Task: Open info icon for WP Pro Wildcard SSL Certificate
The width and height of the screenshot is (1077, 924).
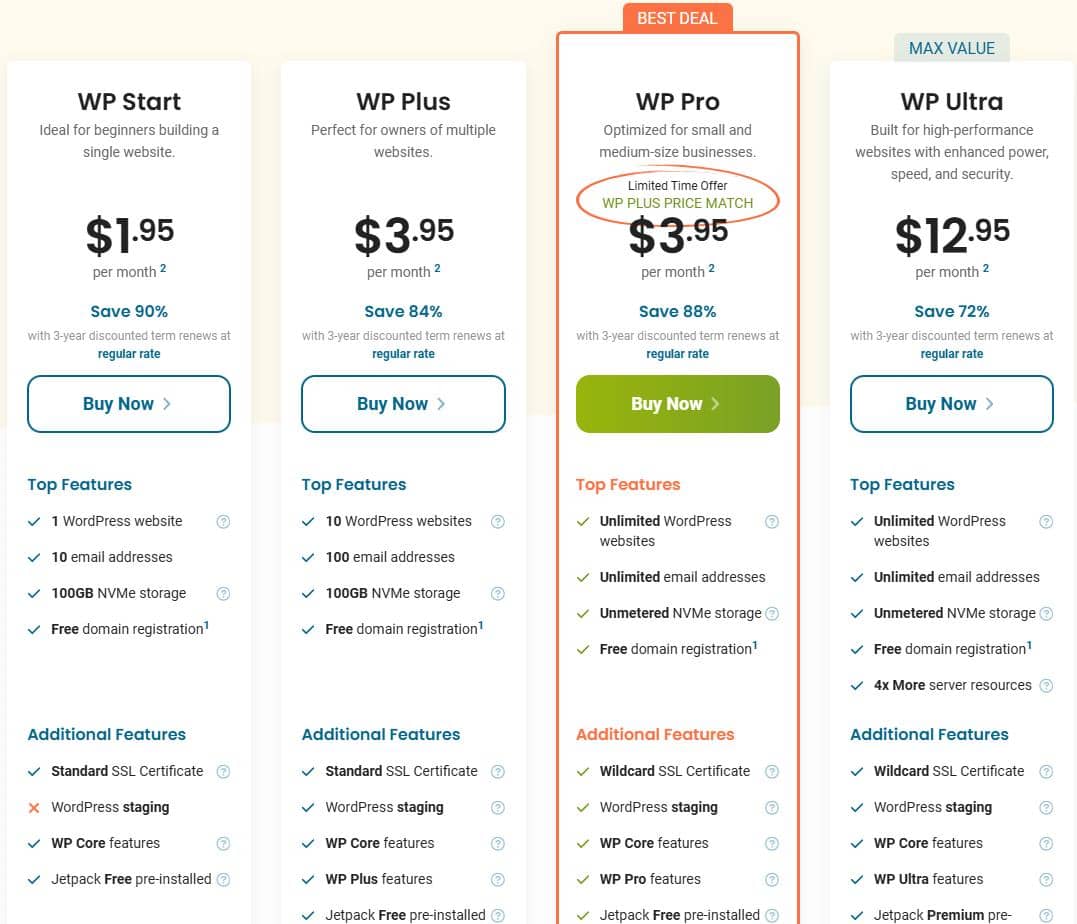Action: point(772,772)
